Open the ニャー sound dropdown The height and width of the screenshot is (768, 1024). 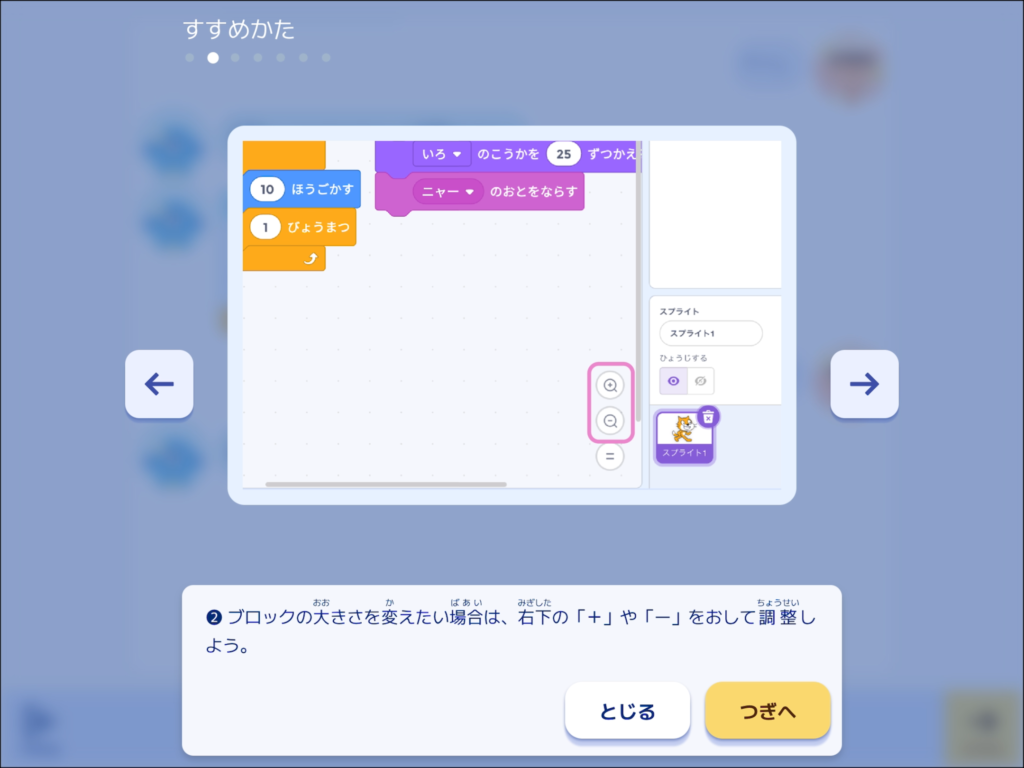click(447, 192)
